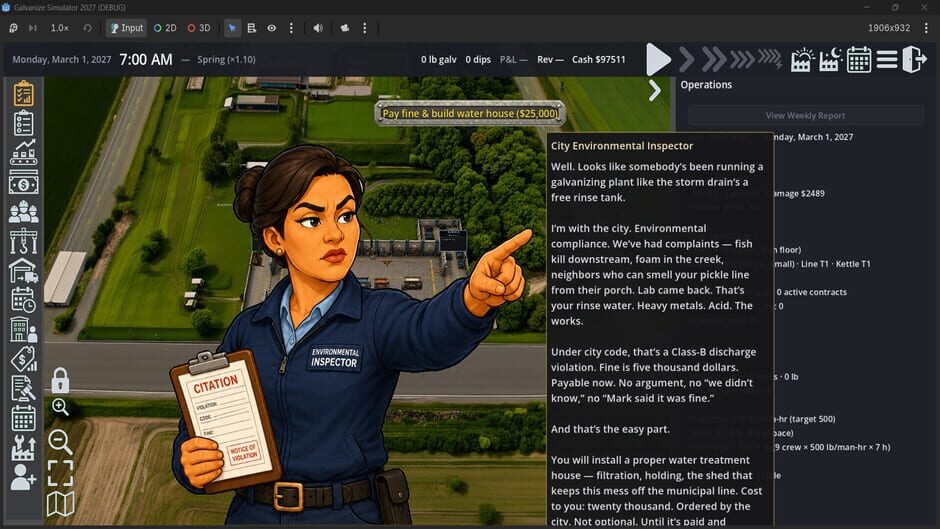The image size is (940, 529).
Task: Mute game audio with speaker icon
Action: [318, 28]
